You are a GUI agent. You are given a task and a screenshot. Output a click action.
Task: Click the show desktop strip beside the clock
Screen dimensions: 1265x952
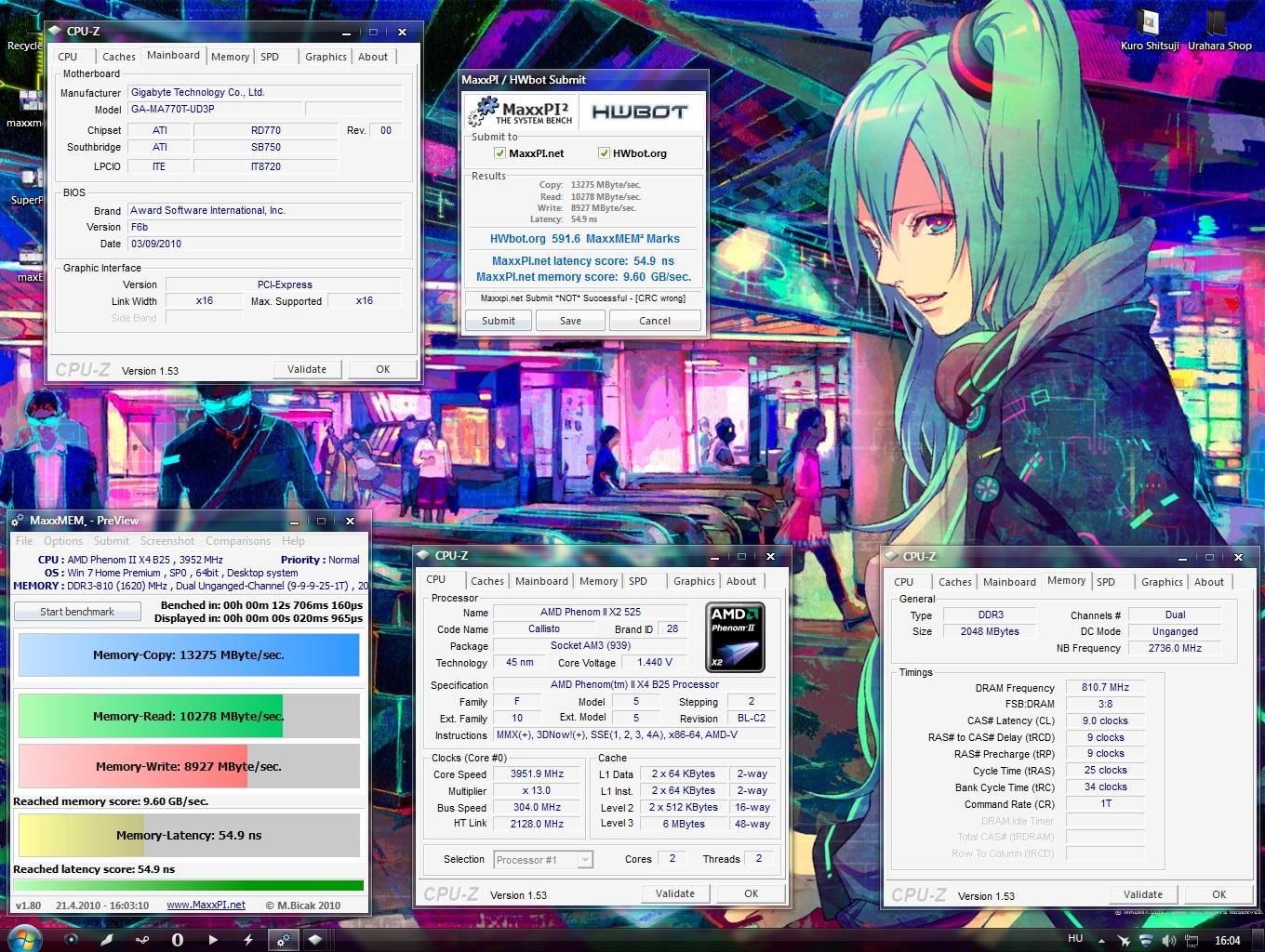click(1258, 940)
